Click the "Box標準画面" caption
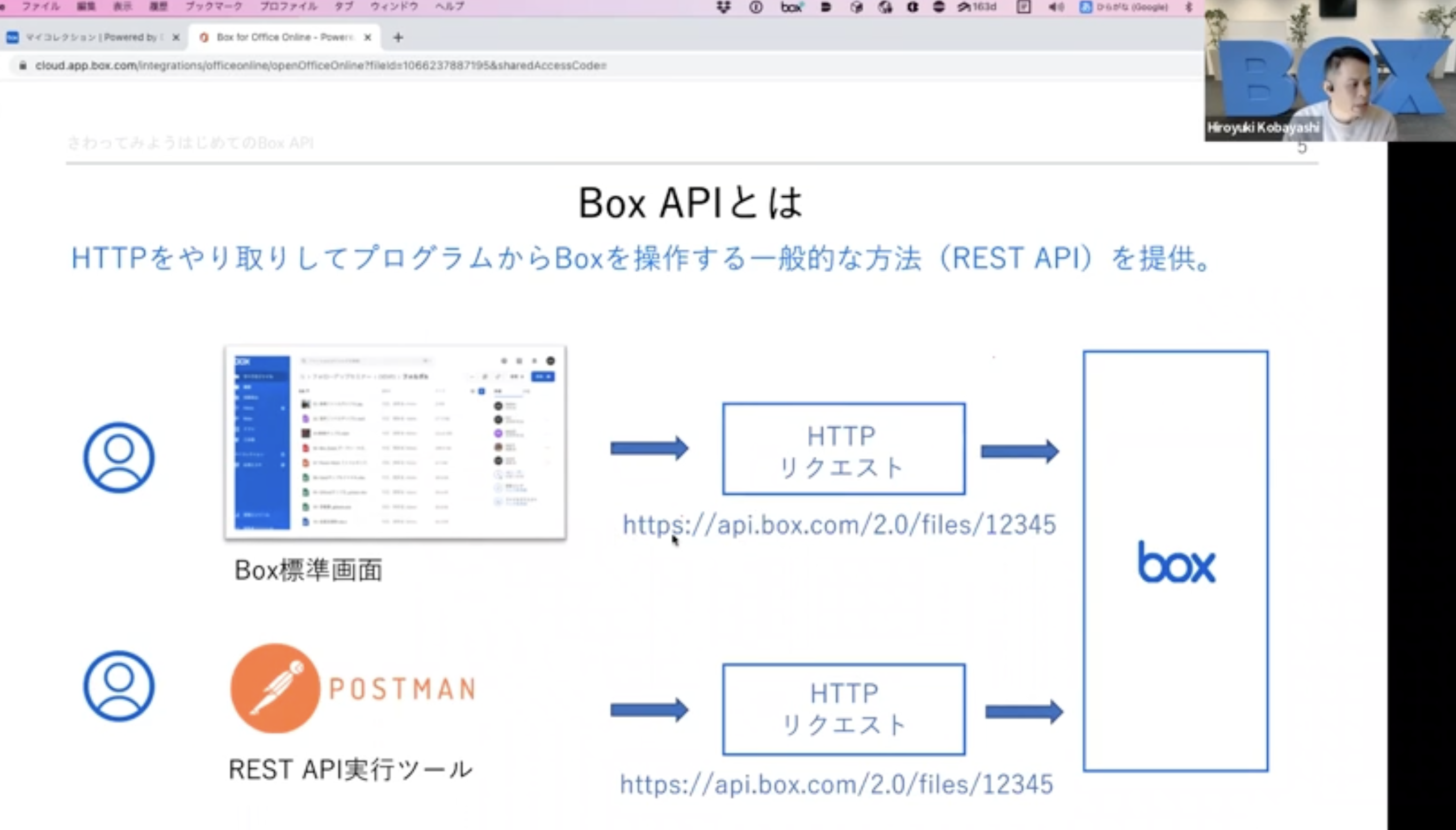The height and width of the screenshot is (830, 1456). 308,570
